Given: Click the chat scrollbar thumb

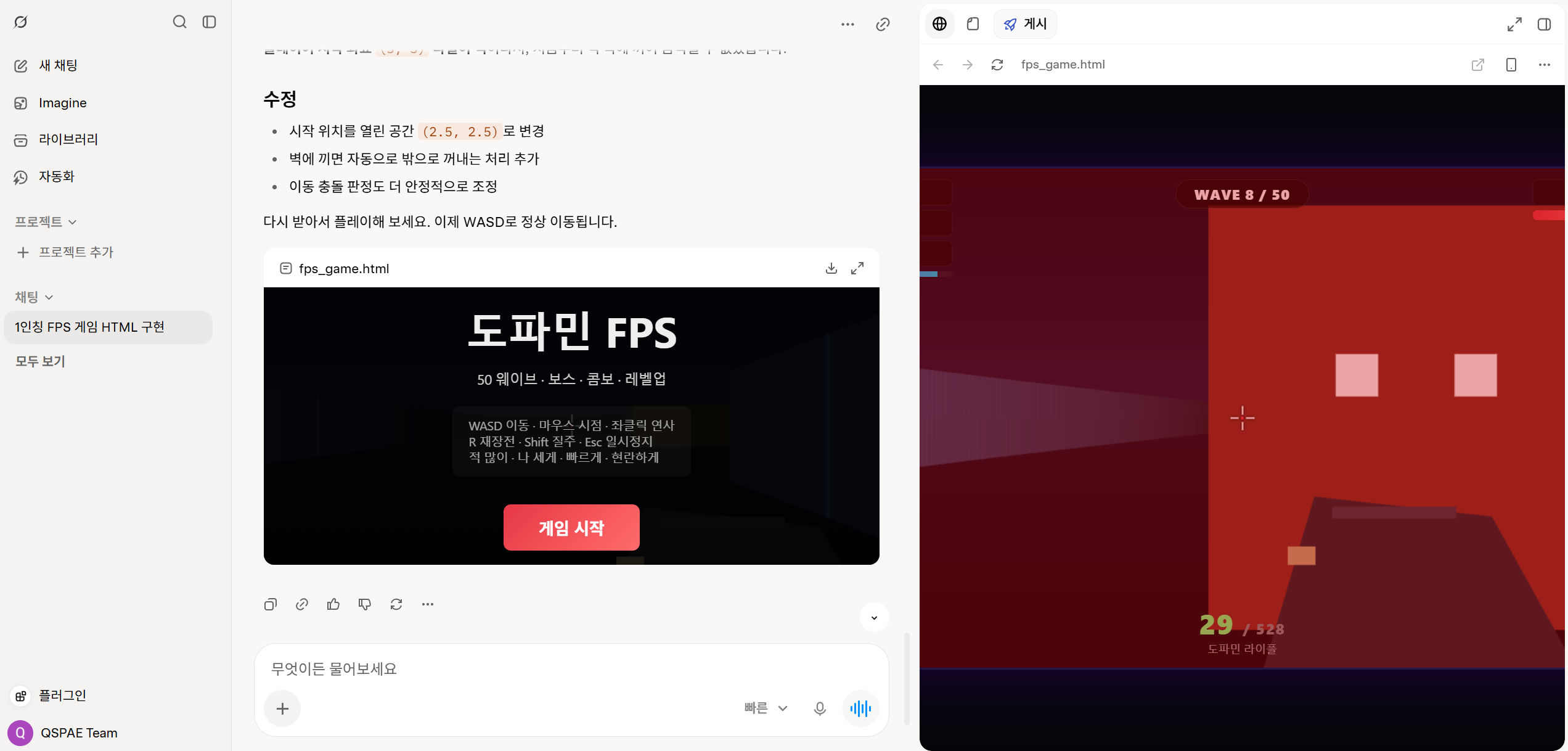Looking at the screenshot, I should point(907,678).
